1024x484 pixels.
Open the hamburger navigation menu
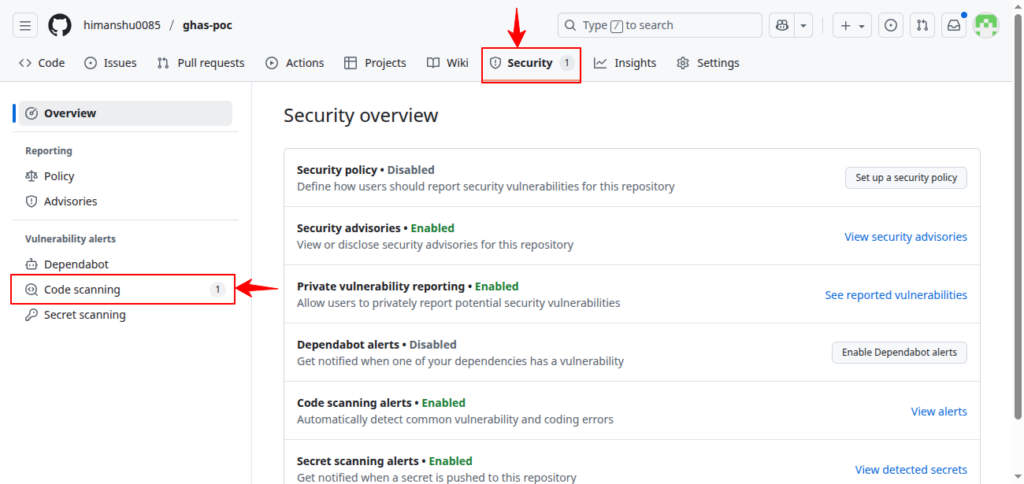pyautogui.click(x=25, y=25)
